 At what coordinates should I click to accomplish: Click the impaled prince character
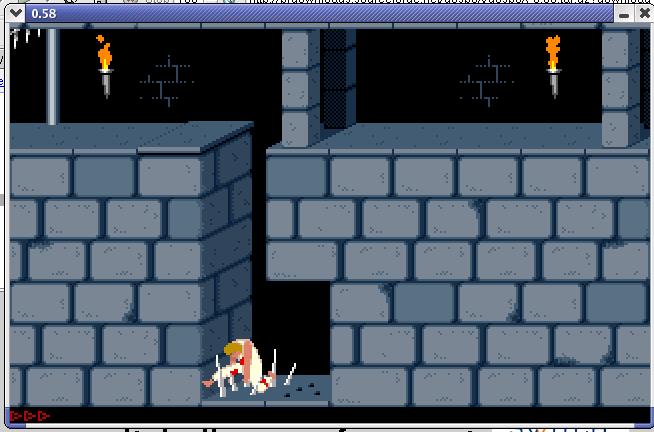point(241,368)
